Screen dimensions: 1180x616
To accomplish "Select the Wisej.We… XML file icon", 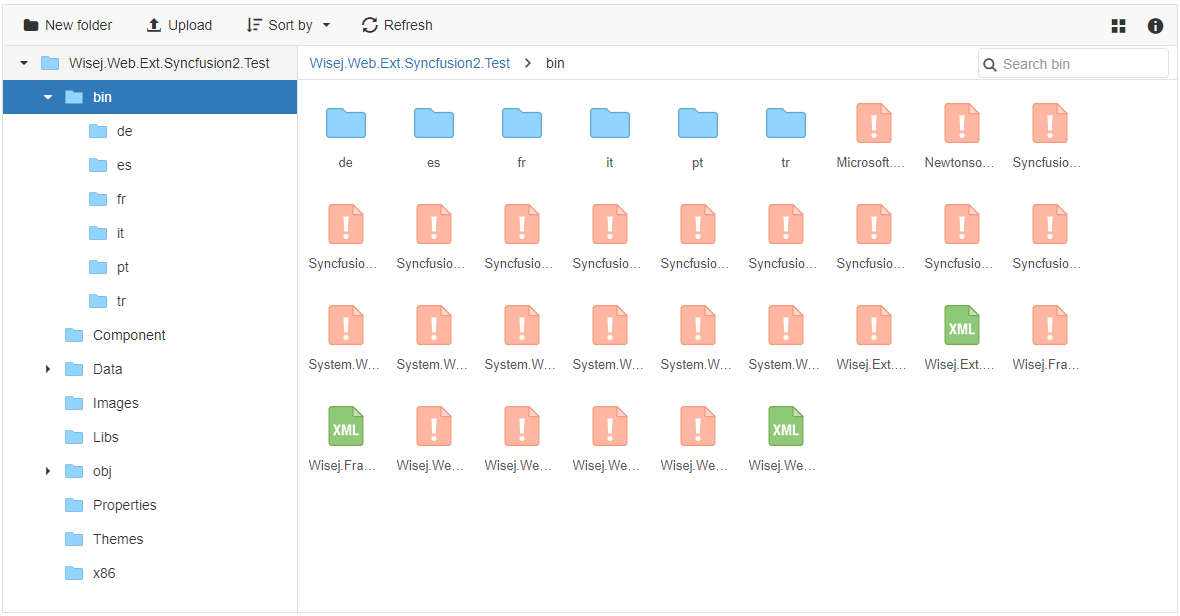I will click(786, 426).
